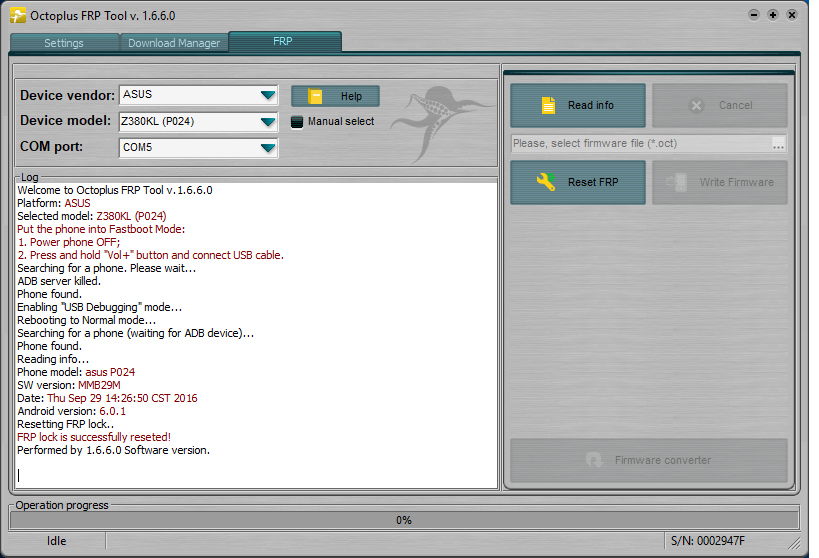Click the Cancel X icon
This screenshot has height=558, width=819.
(x=696, y=106)
